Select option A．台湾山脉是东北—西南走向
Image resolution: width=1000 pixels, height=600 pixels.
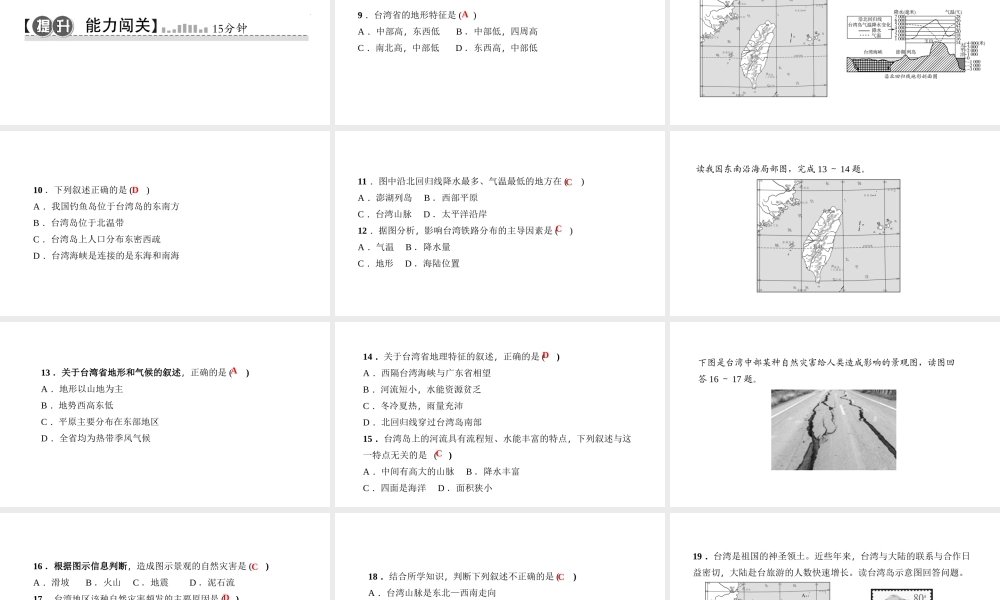(x=432, y=593)
